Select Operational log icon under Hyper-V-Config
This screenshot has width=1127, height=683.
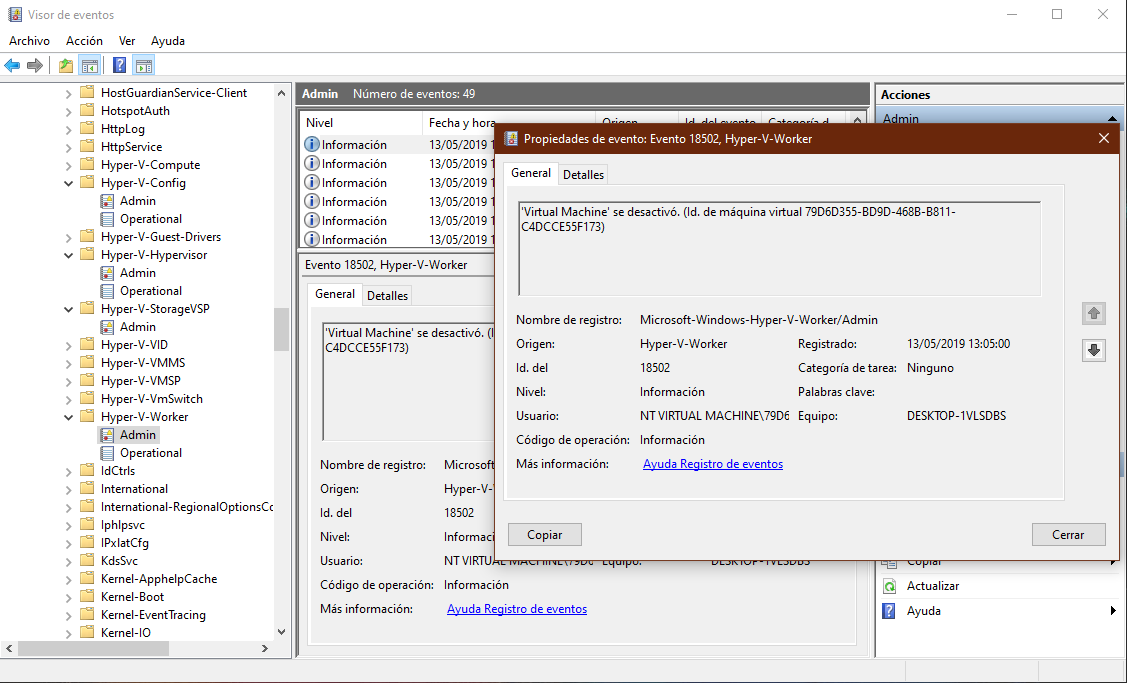[107, 219]
